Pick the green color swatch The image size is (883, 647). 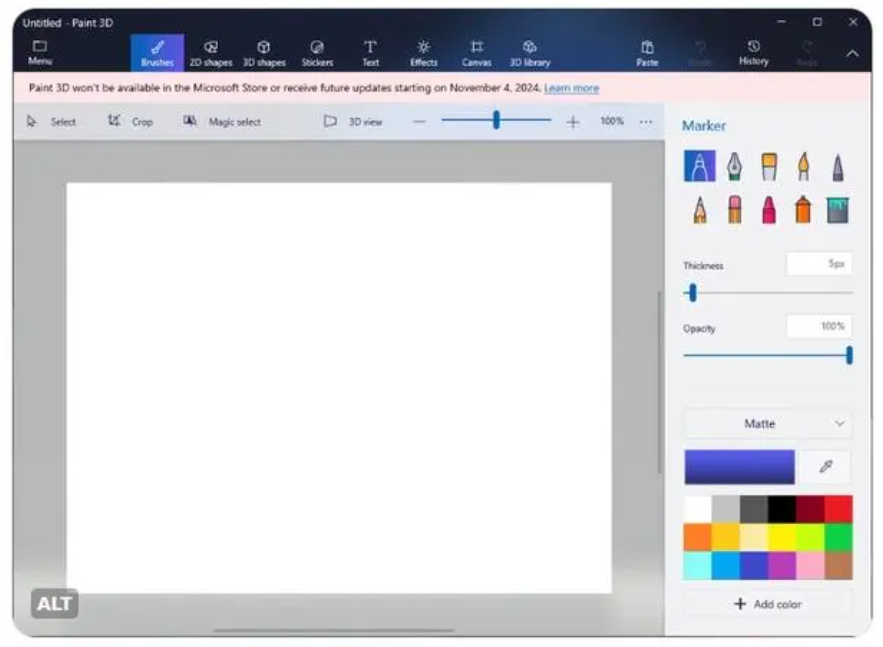click(x=839, y=537)
